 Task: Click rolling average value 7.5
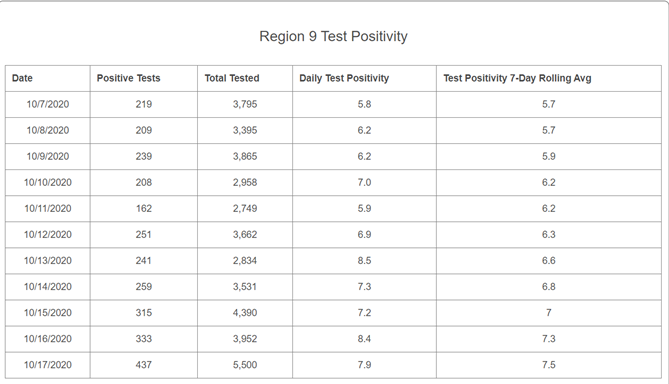tap(549, 365)
